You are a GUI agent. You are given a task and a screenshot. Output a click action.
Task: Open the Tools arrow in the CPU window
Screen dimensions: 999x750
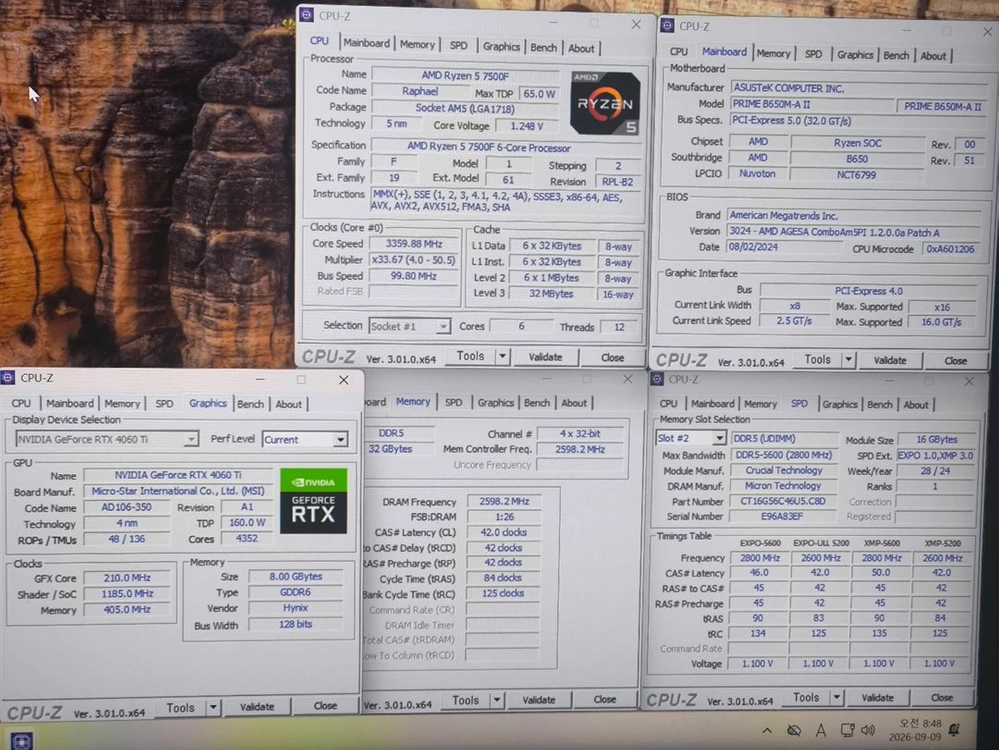pyautogui.click(x=503, y=357)
